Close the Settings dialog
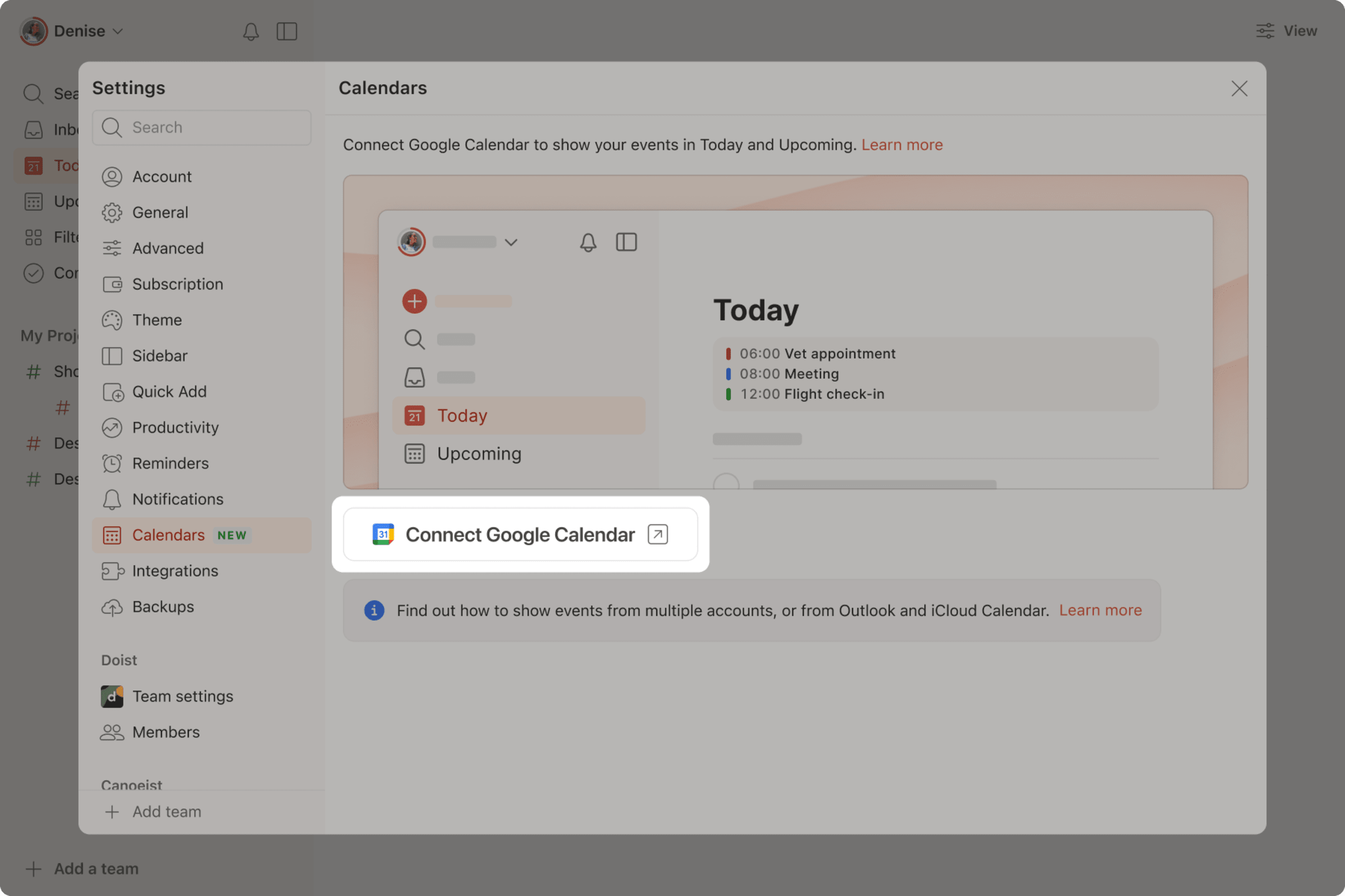Image resolution: width=1345 pixels, height=896 pixels. [1239, 89]
